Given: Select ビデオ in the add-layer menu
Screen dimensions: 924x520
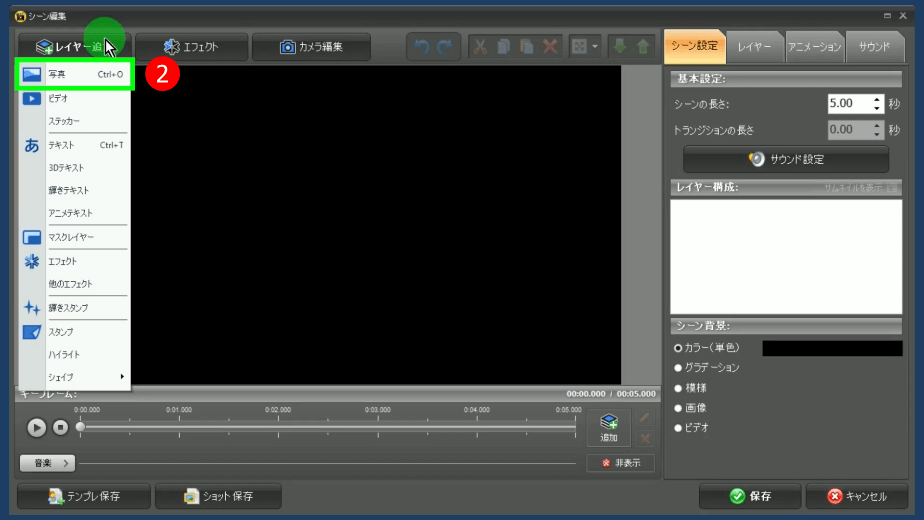Looking at the screenshot, I should click(x=74, y=98).
